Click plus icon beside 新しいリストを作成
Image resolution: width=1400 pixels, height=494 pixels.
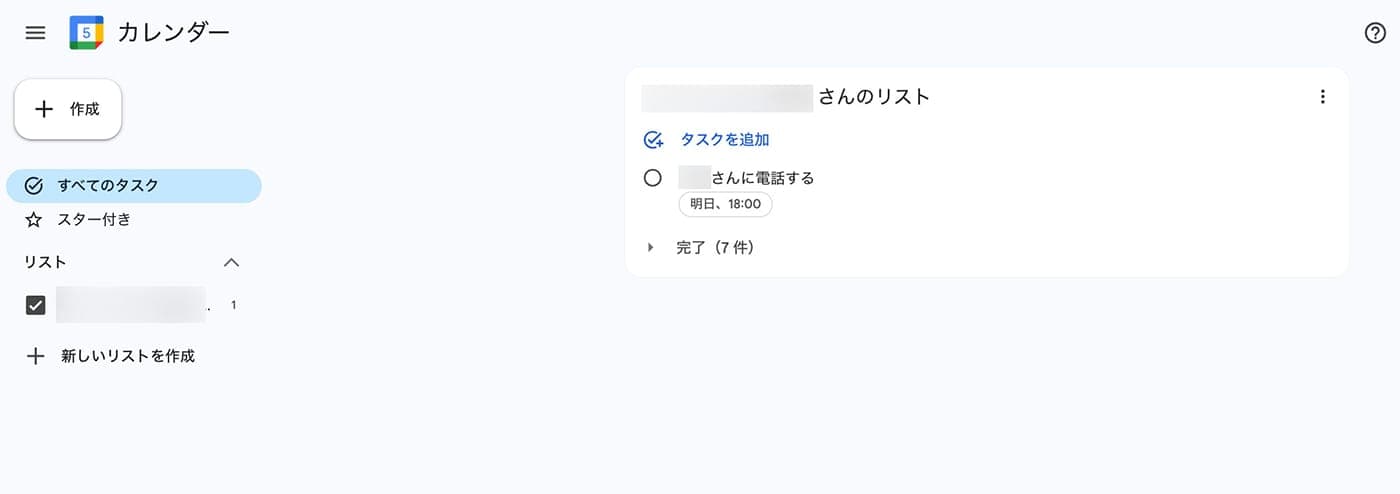click(36, 356)
